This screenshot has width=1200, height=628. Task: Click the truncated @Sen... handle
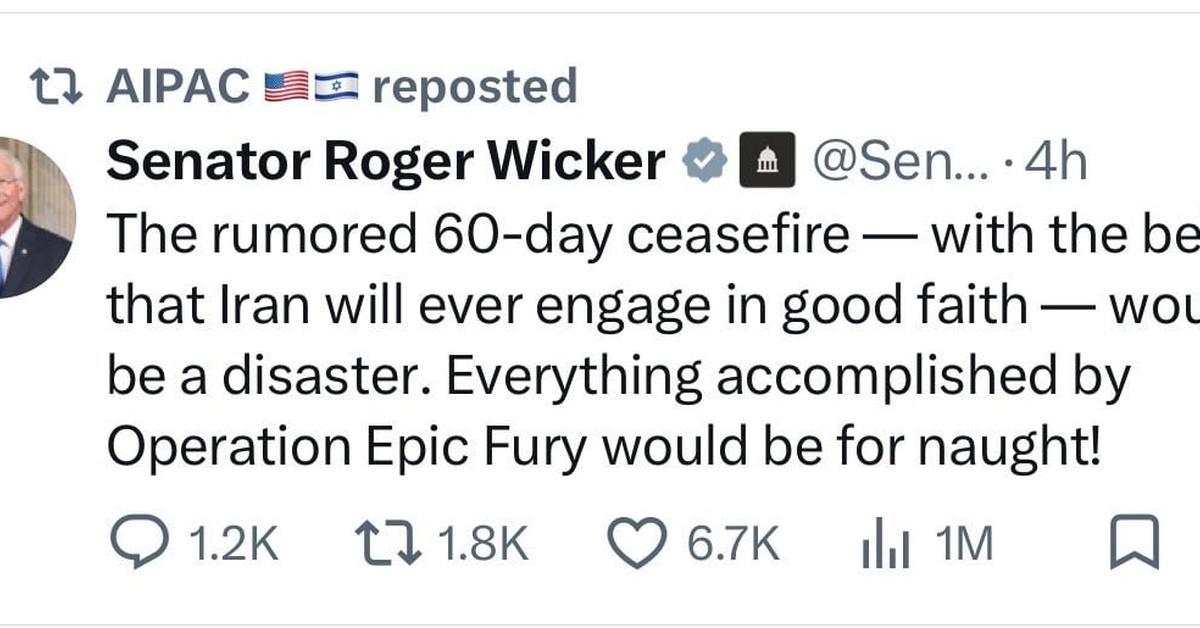tap(900, 161)
